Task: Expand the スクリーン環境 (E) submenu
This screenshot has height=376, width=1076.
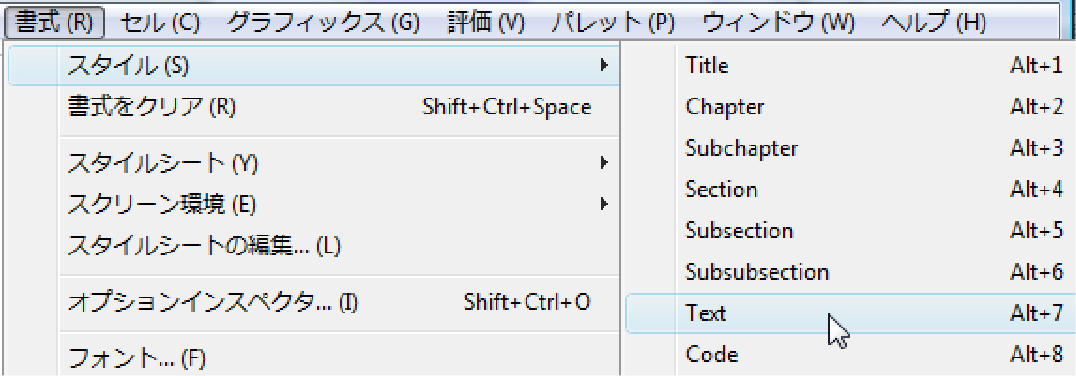Action: (314, 204)
